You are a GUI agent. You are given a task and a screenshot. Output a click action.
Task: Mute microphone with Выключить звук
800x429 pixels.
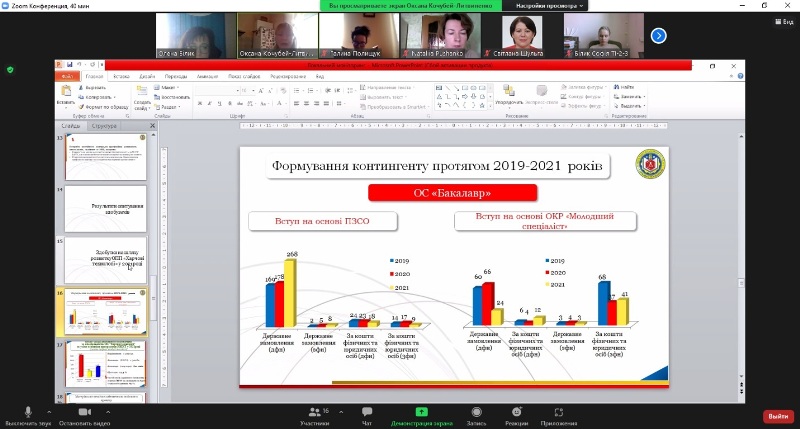(28, 416)
